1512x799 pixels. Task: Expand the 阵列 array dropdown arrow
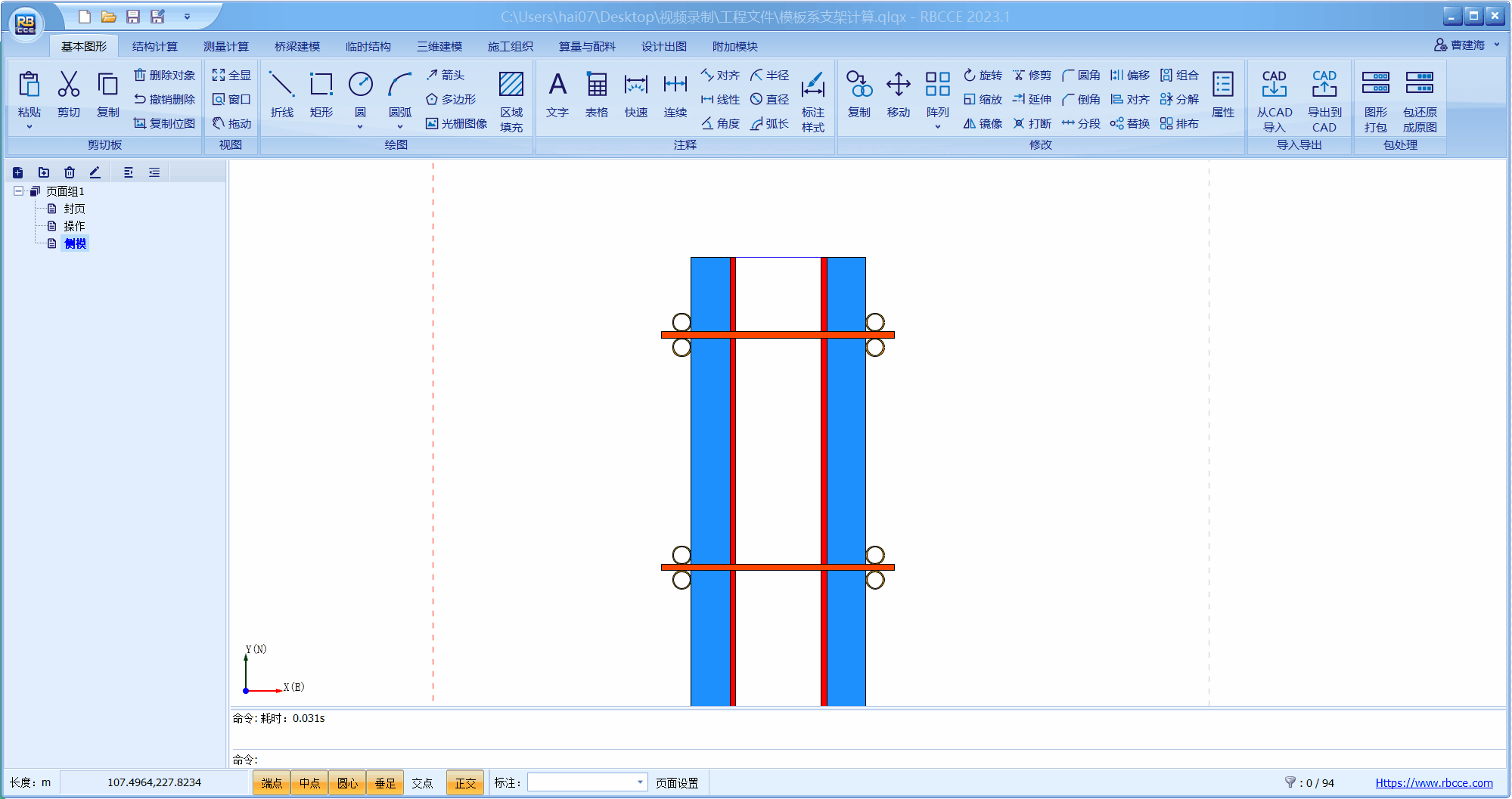click(x=937, y=127)
